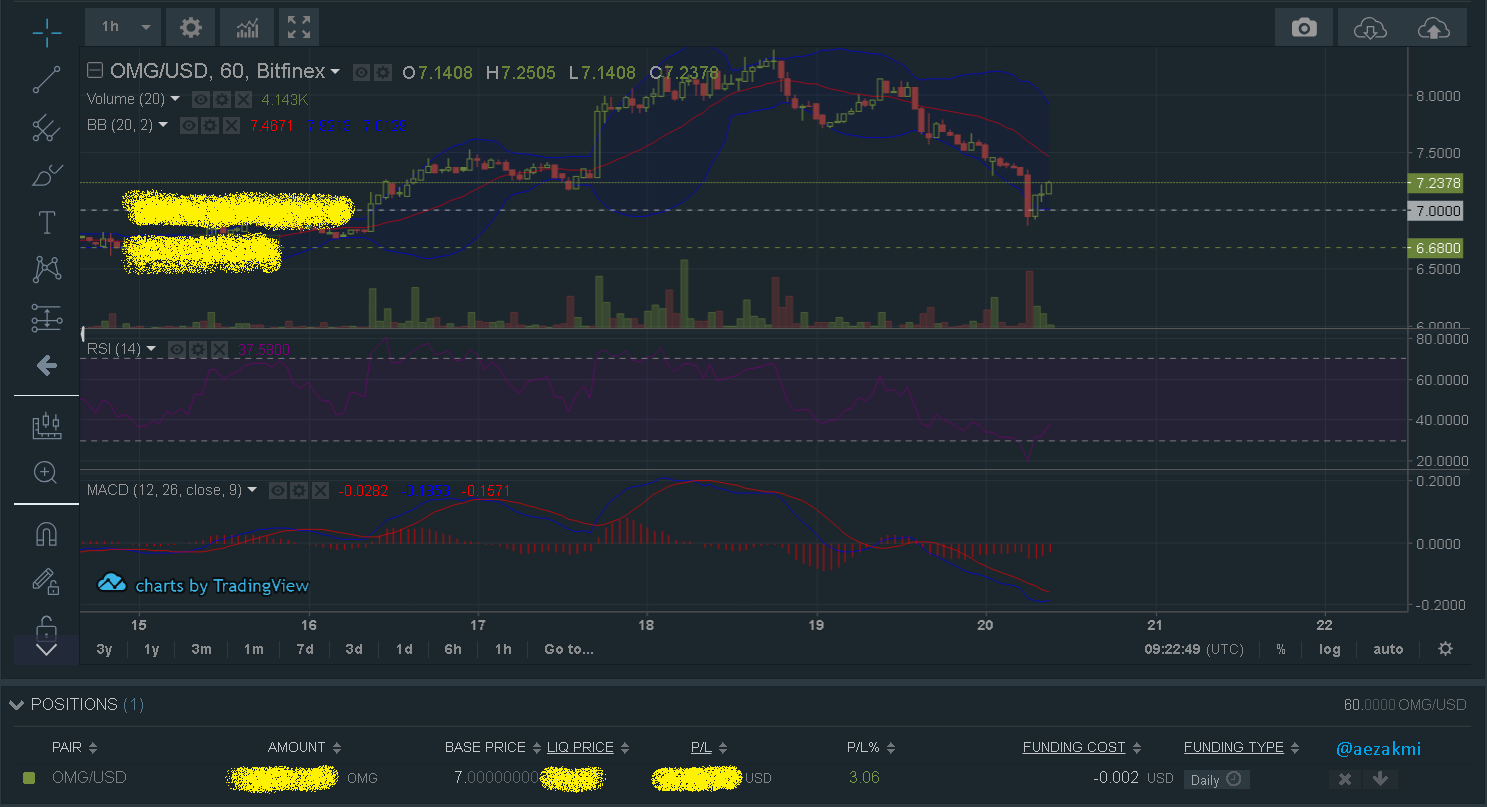The height and width of the screenshot is (807, 1487).
Task: Open Volume indicator settings gear
Action: tap(220, 99)
